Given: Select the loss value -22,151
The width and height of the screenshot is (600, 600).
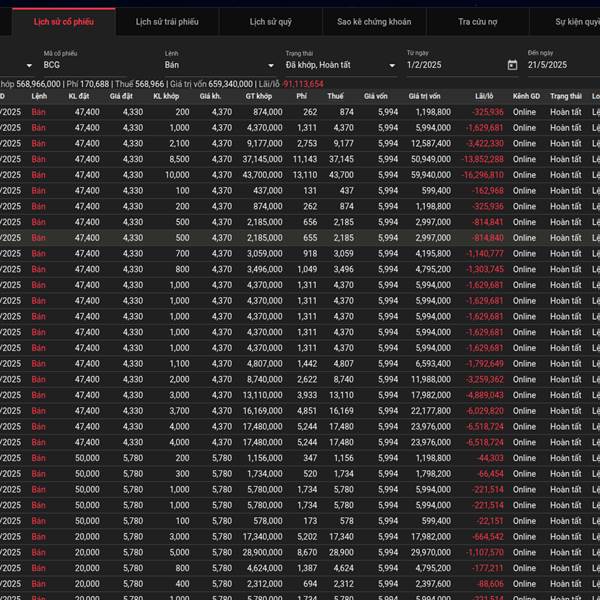Looking at the screenshot, I should coord(490,521).
